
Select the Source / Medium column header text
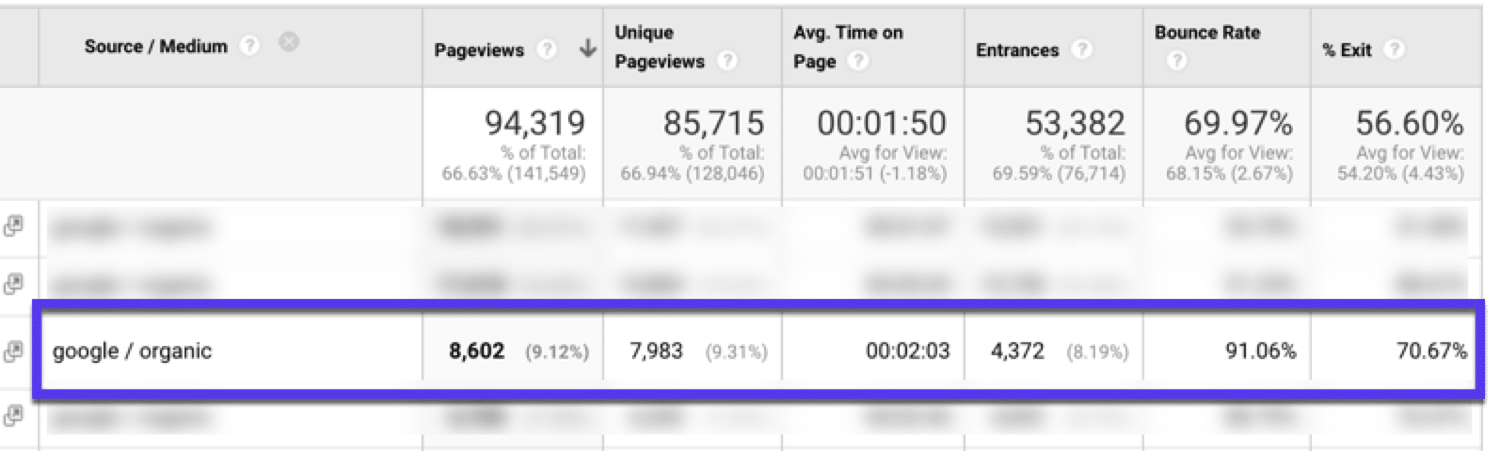click(x=156, y=47)
